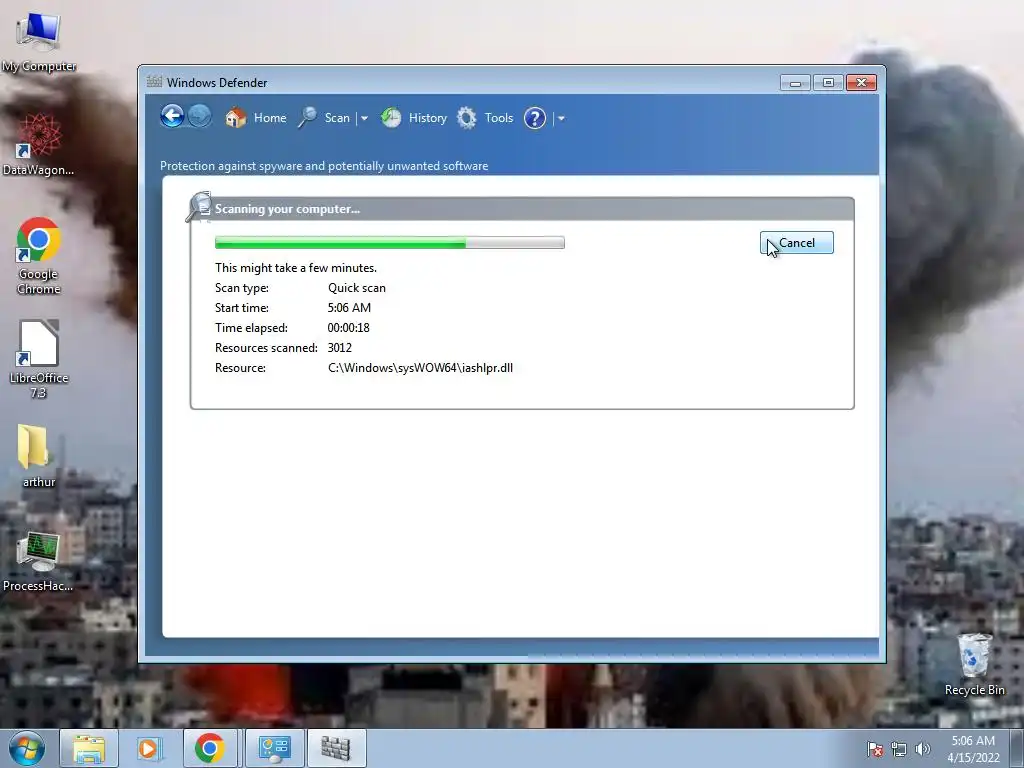
Task: Open the Tools gear settings
Action: click(485, 118)
